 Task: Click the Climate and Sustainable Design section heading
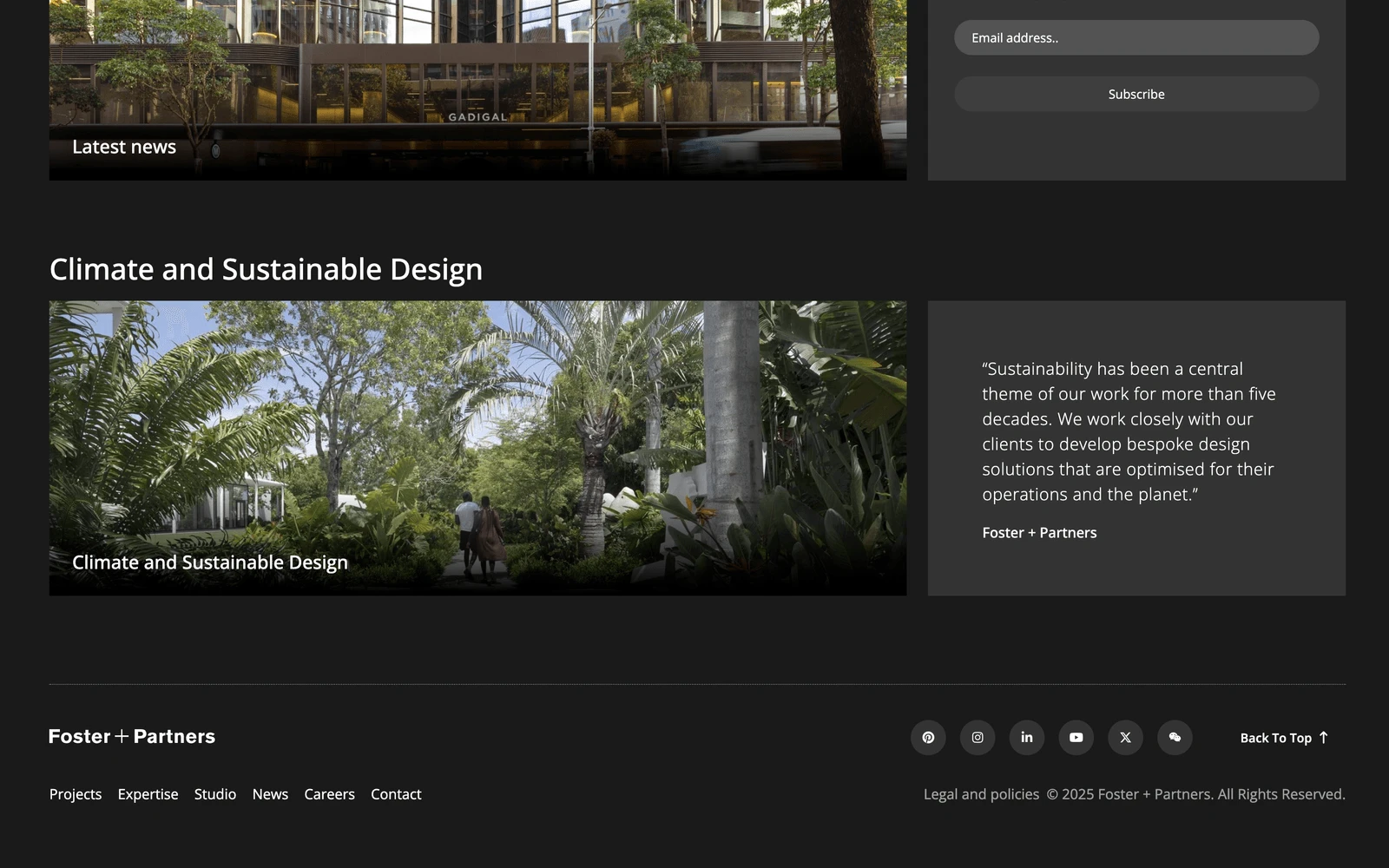(x=266, y=269)
